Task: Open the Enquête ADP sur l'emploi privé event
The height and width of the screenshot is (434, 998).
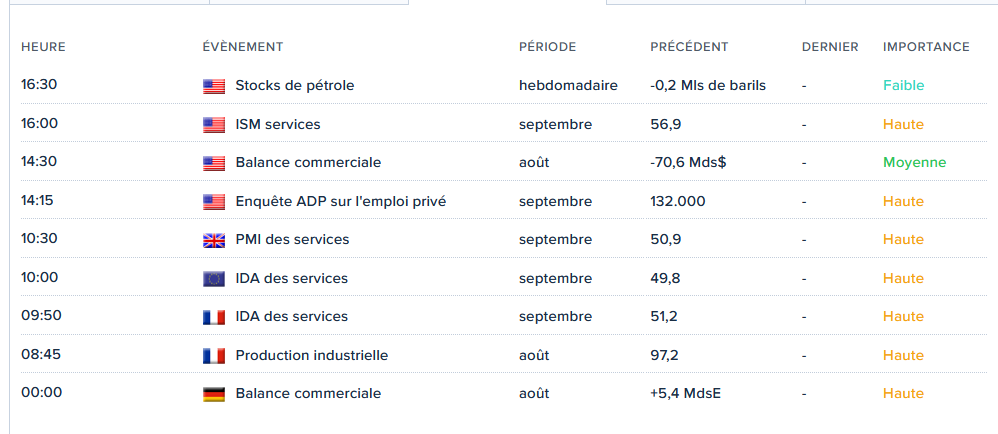Action: [340, 201]
